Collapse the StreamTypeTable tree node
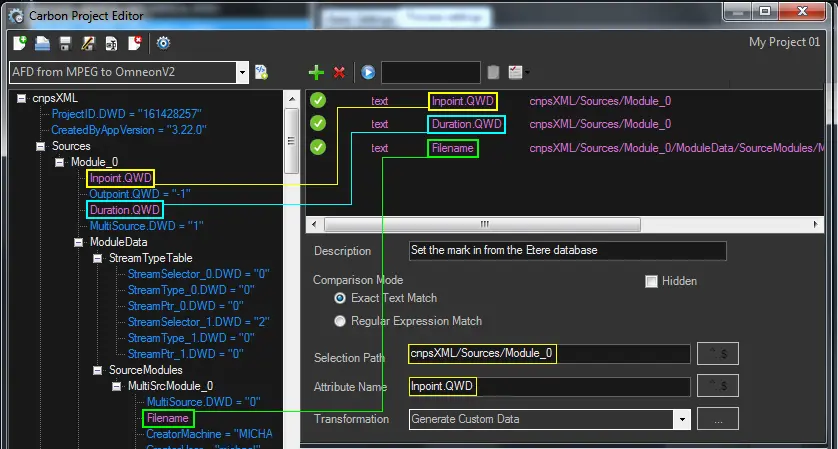The height and width of the screenshot is (449, 838). click(98, 258)
